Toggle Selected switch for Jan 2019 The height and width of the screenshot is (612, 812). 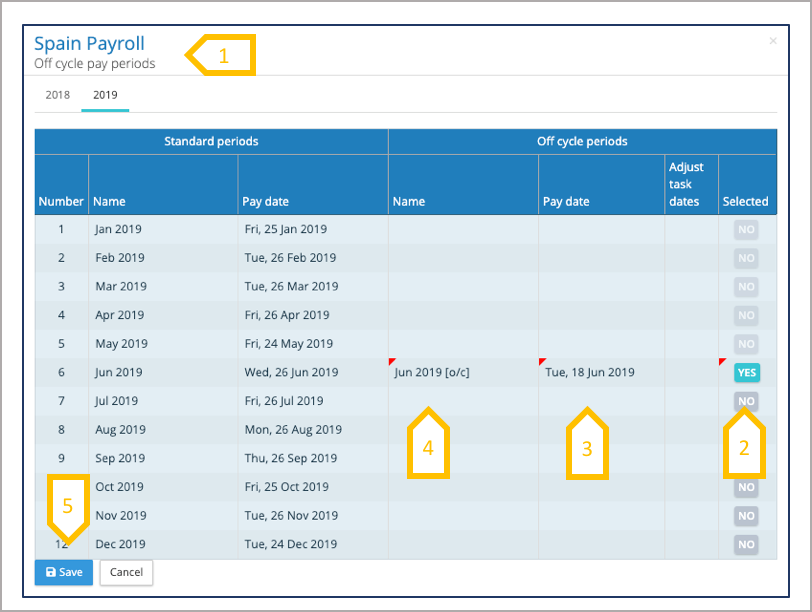pyautogui.click(x=746, y=229)
